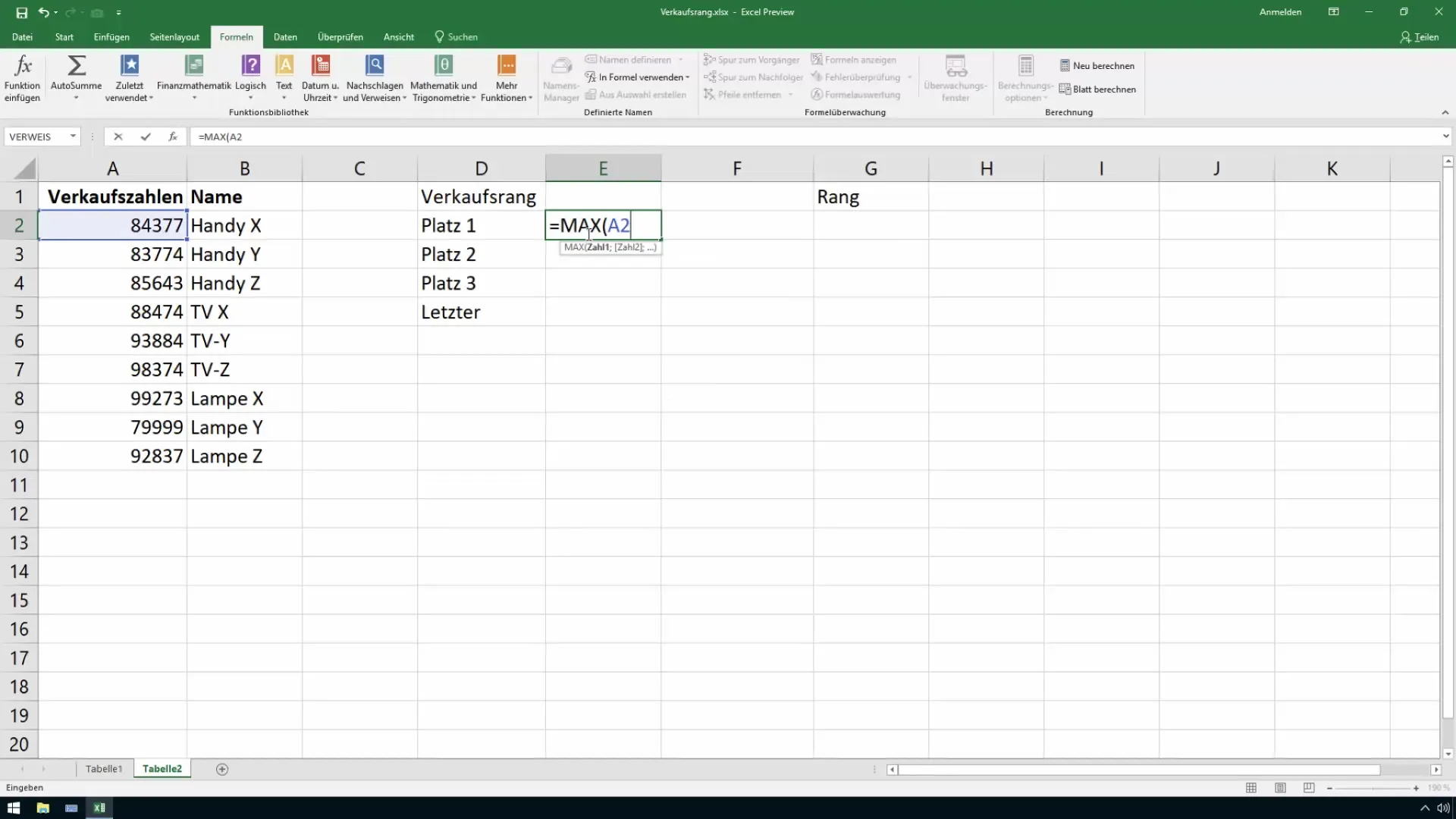Expand the formula bar

point(1445,136)
